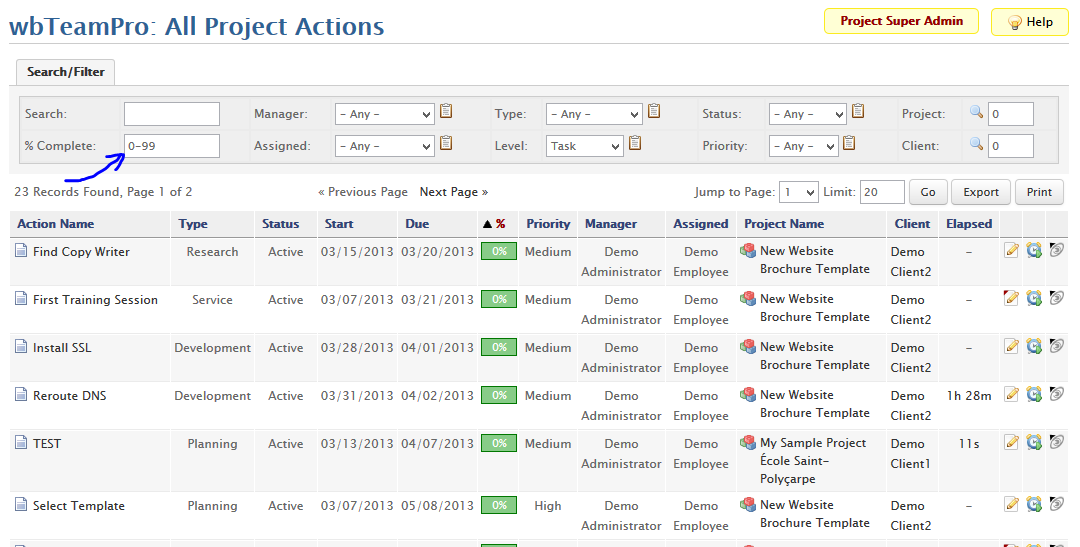The height and width of the screenshot is (547, 1080).
Task: Click the edit pencil icon for Find Copy Writer
Action: tap(1012, 250)
